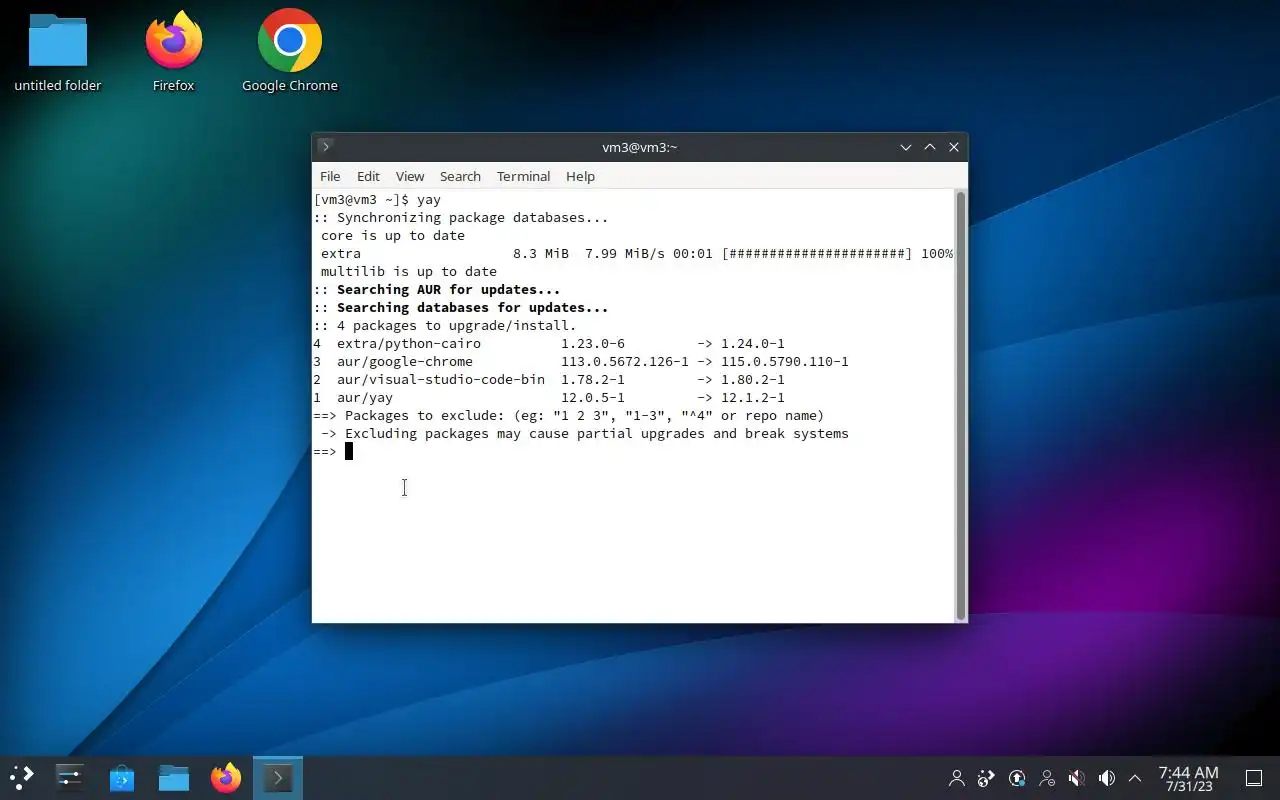This screenshot has height=800, width=1280.
Task: Select the terminal task in taskbar
Action: tap(278, 777)
